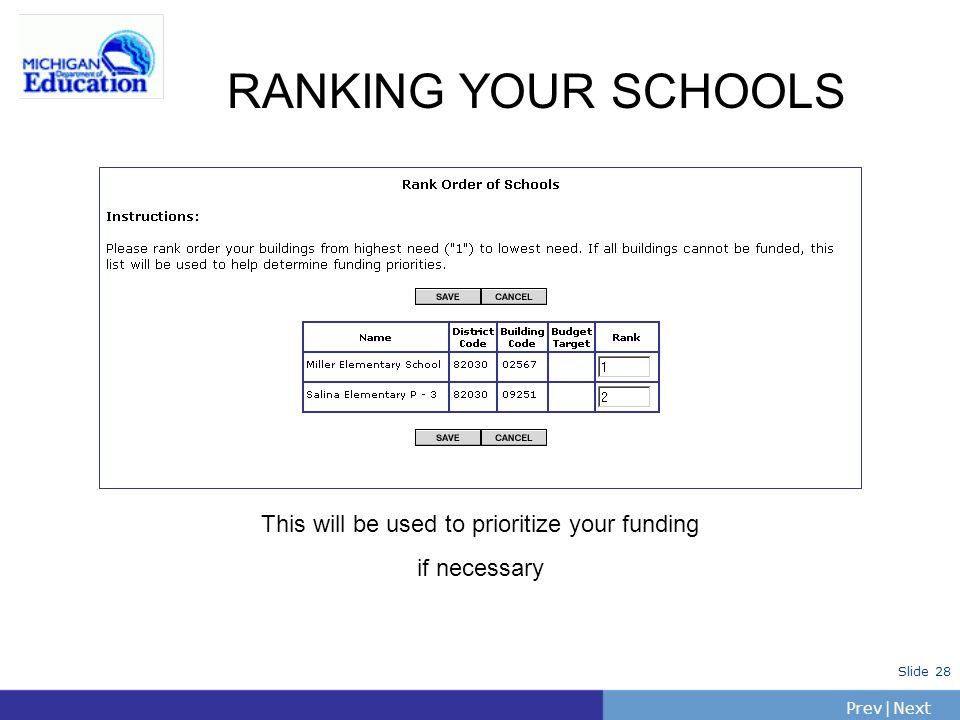Click the Name column header
Screen dimensions: 960x720
pyautogui.click(x=375, y=337)
